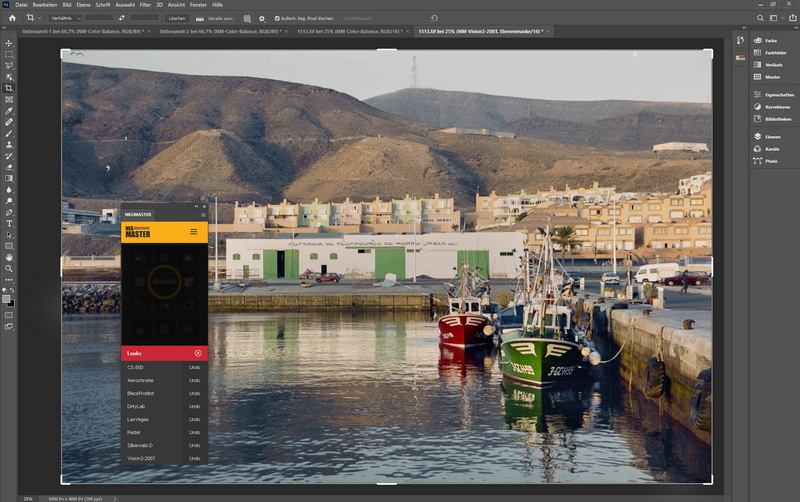The image size is (800, 502).
Task: Open the Ebenen (Layers) panel
Action: pyautogui.click(x=771, y=136)
